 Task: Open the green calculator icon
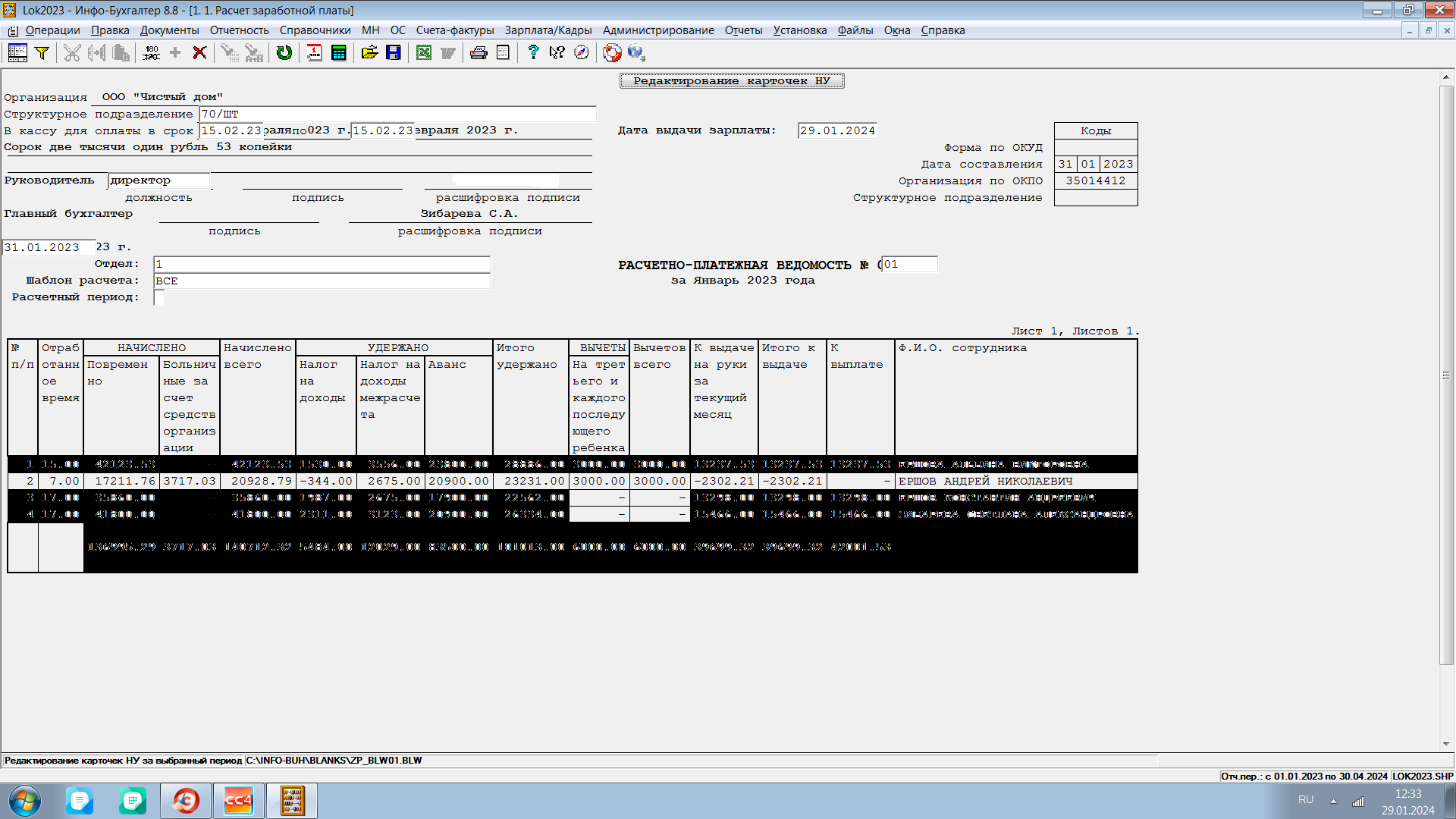click(x=339, y=52)
